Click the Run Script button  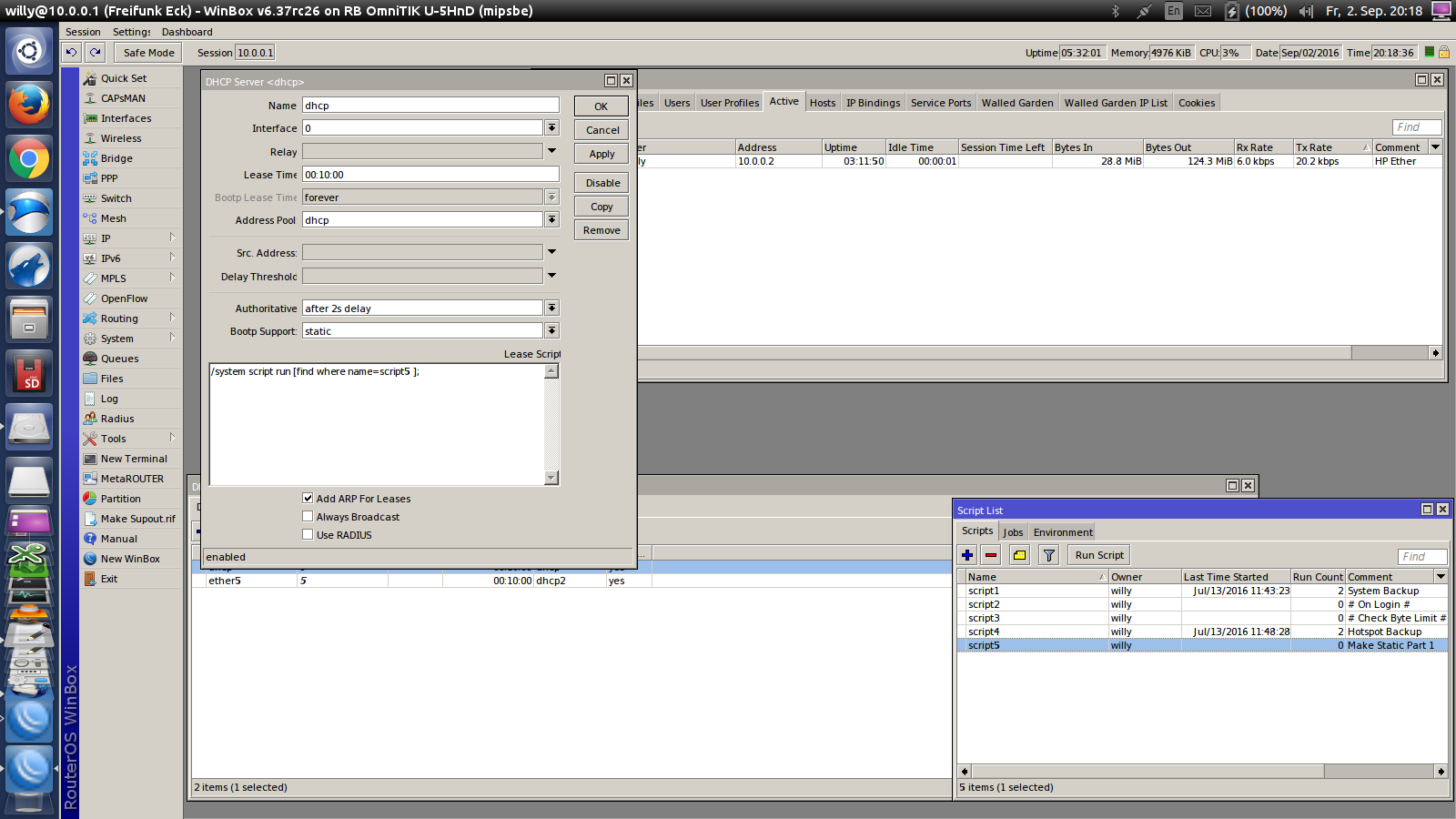tap(1099, 555)
